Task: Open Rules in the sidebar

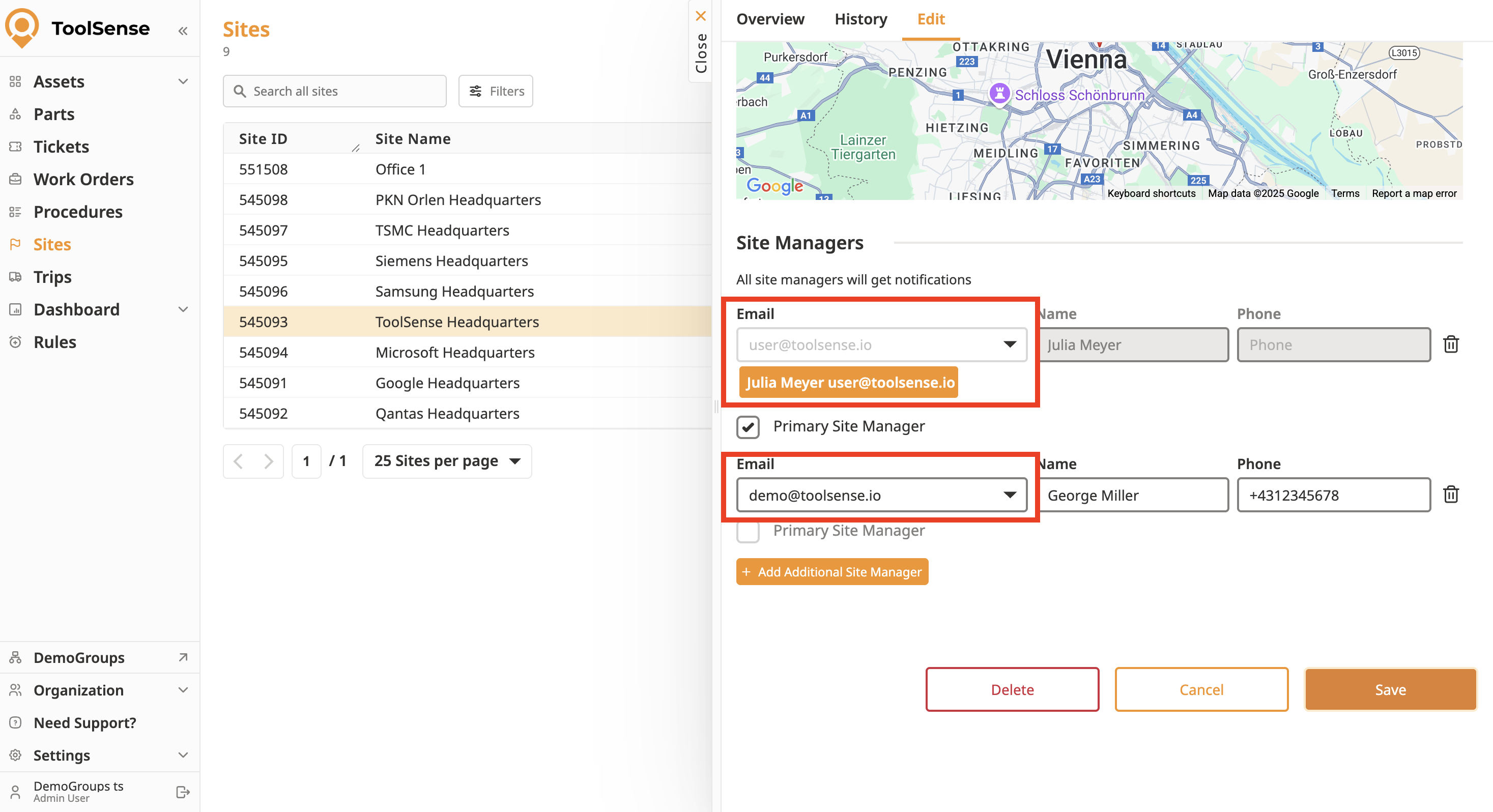Action: (x=54, y=342)
